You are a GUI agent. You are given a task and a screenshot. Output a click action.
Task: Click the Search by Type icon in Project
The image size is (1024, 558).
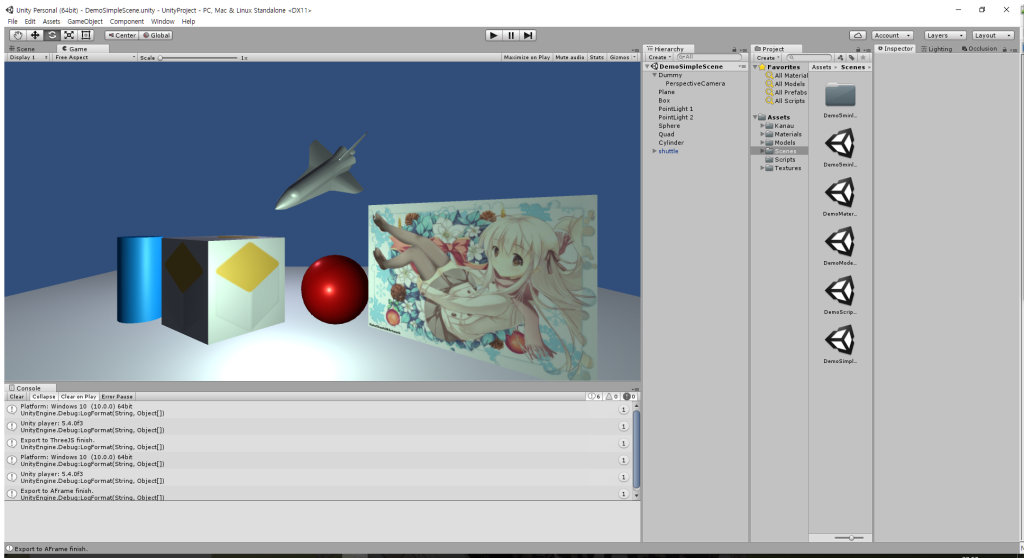tap(840, 57)
